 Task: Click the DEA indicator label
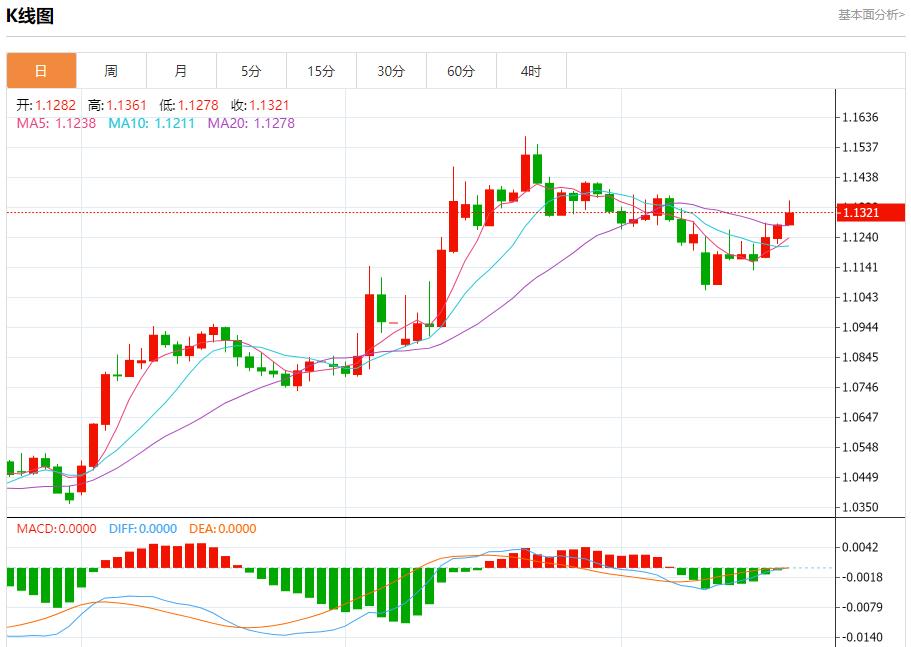tap(222, 529)
